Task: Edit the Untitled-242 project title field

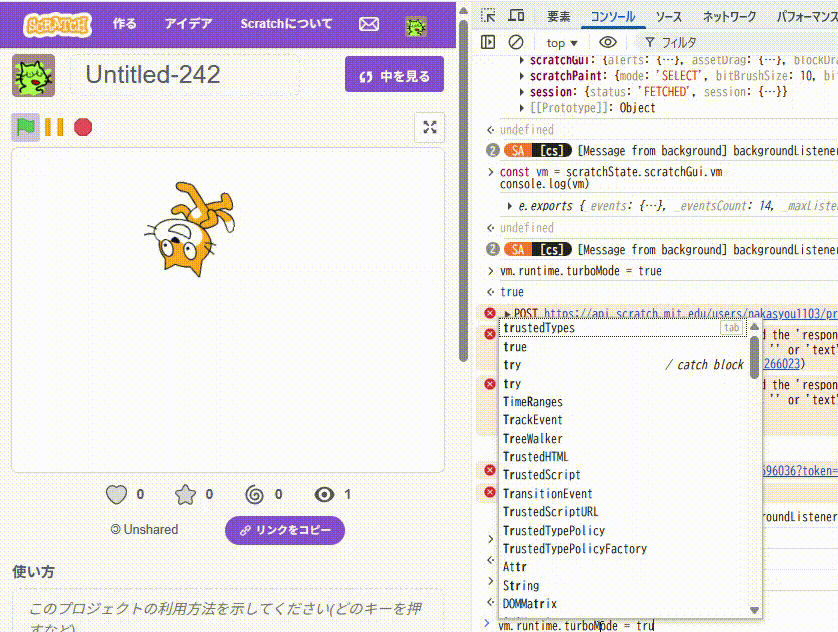Action: coord(185,74)
